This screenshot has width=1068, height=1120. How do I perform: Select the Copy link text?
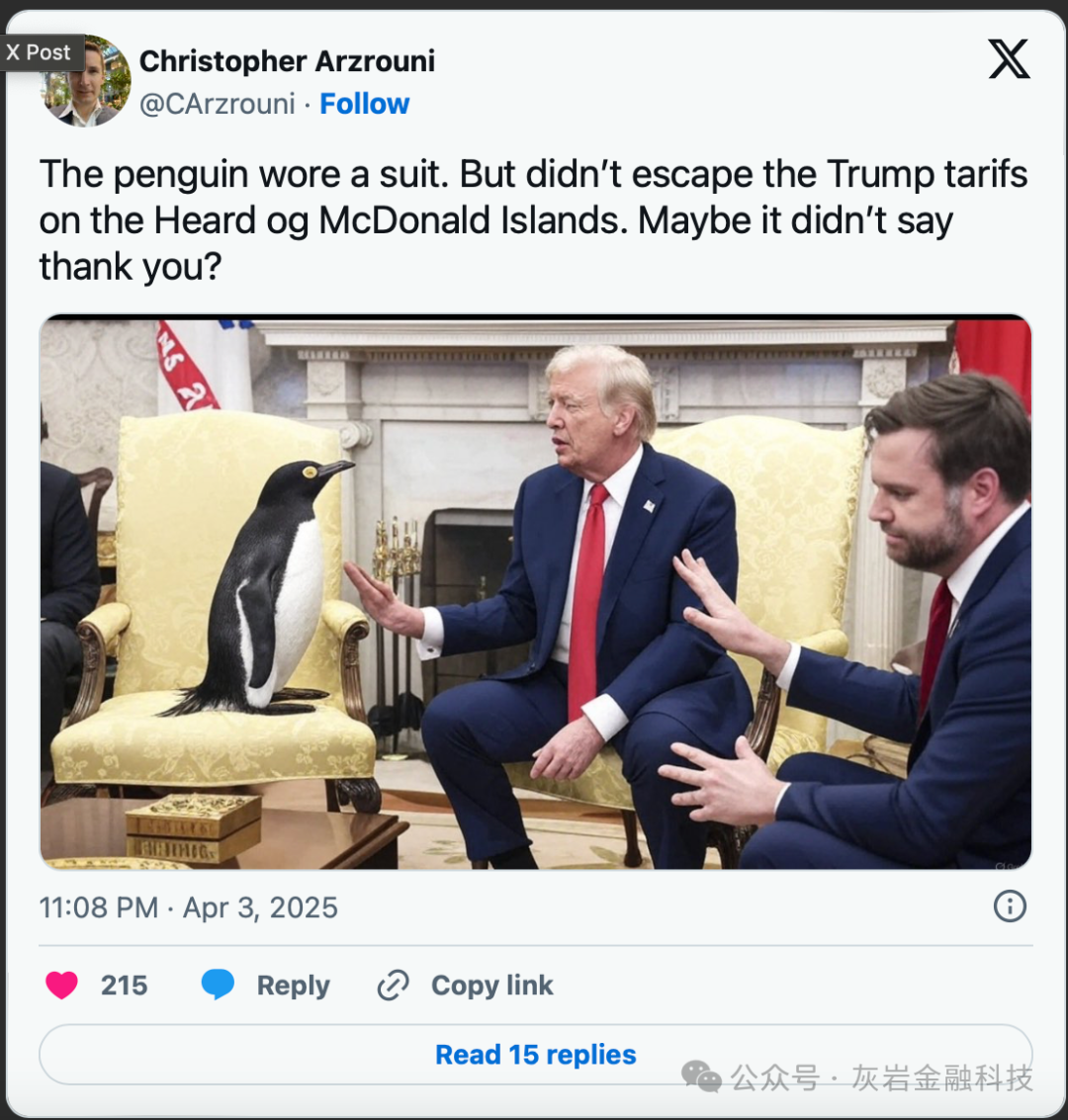(x=492, y=986)
